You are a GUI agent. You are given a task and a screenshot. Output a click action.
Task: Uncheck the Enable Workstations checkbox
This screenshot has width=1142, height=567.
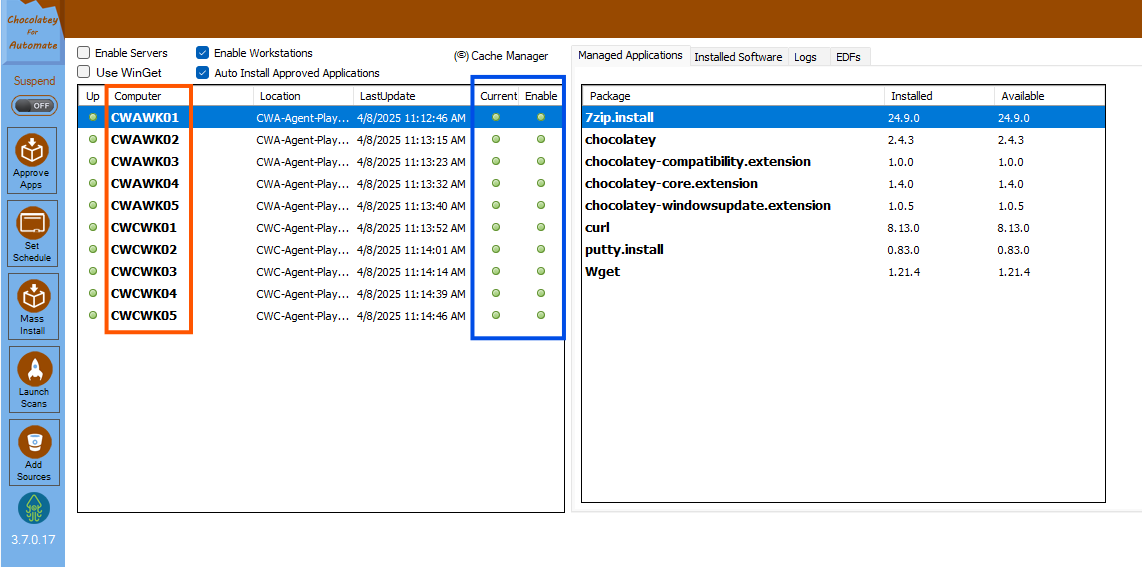tap(202, 53)
